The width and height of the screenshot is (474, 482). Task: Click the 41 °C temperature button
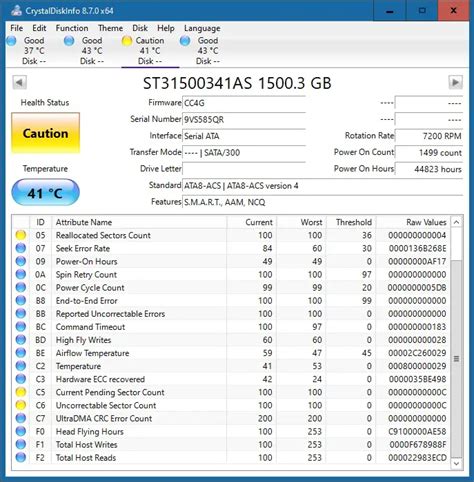point(46,193)
